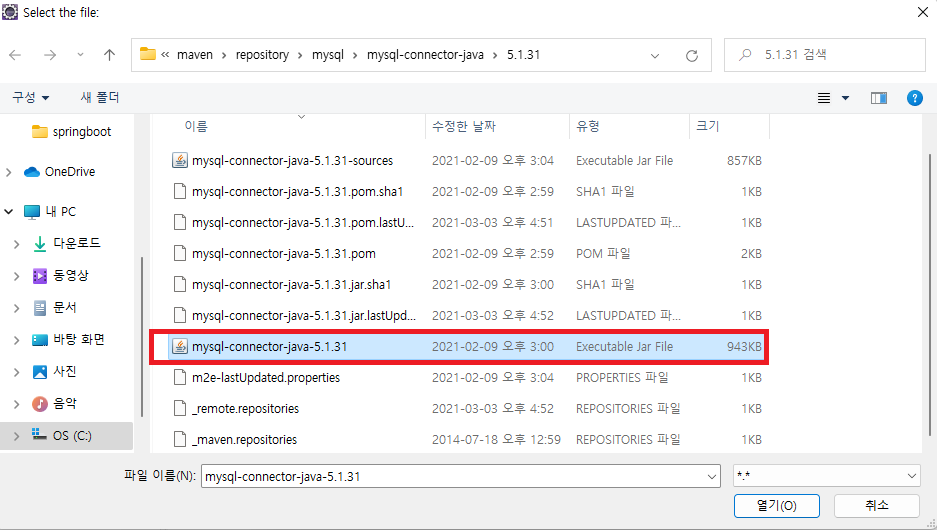Expand the OS (C:) tree node
Image resolution: width=937 pixels, height=530 pixels.
[x=17, y=436]
